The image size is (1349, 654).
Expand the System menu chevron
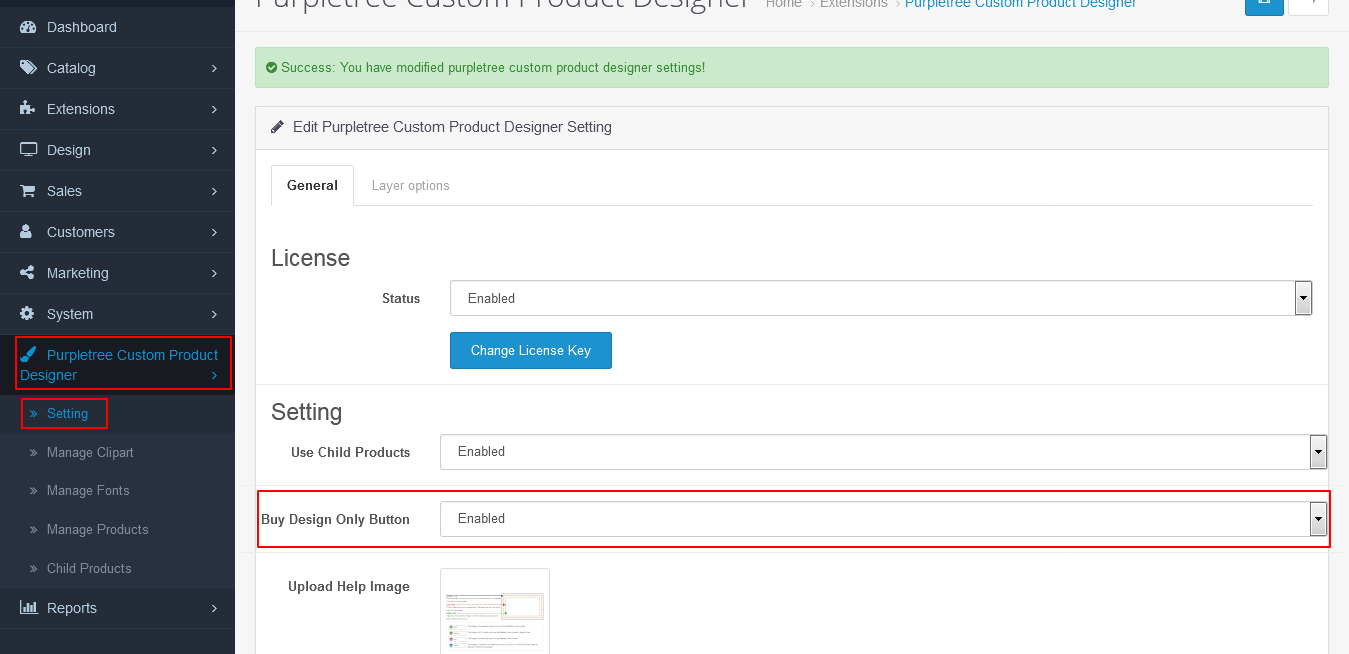214,314
